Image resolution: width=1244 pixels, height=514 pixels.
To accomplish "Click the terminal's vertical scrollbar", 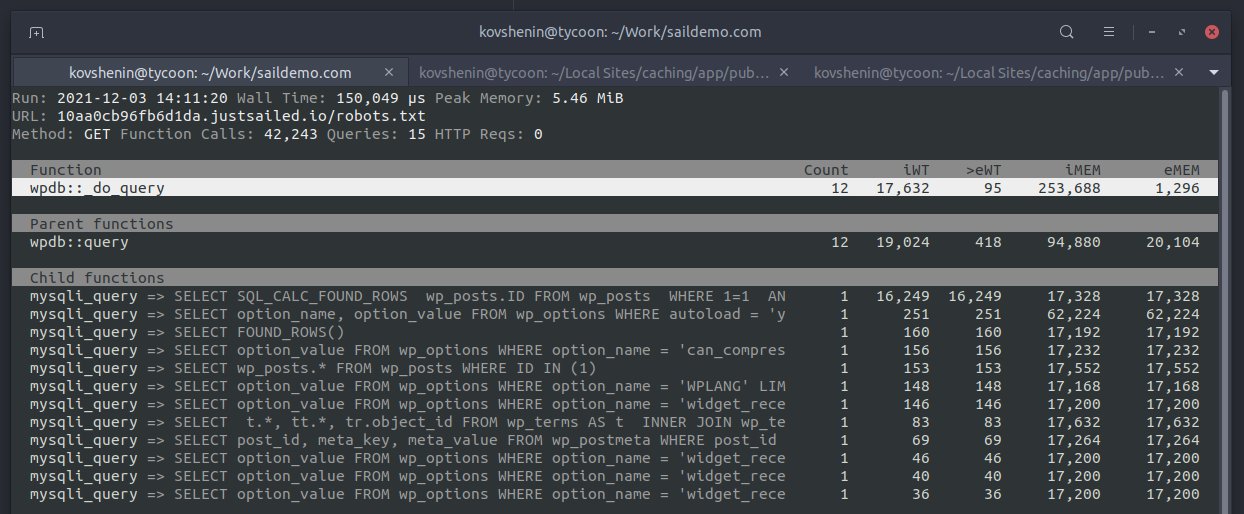I will pyautogui.click(x=1225, y=300).
